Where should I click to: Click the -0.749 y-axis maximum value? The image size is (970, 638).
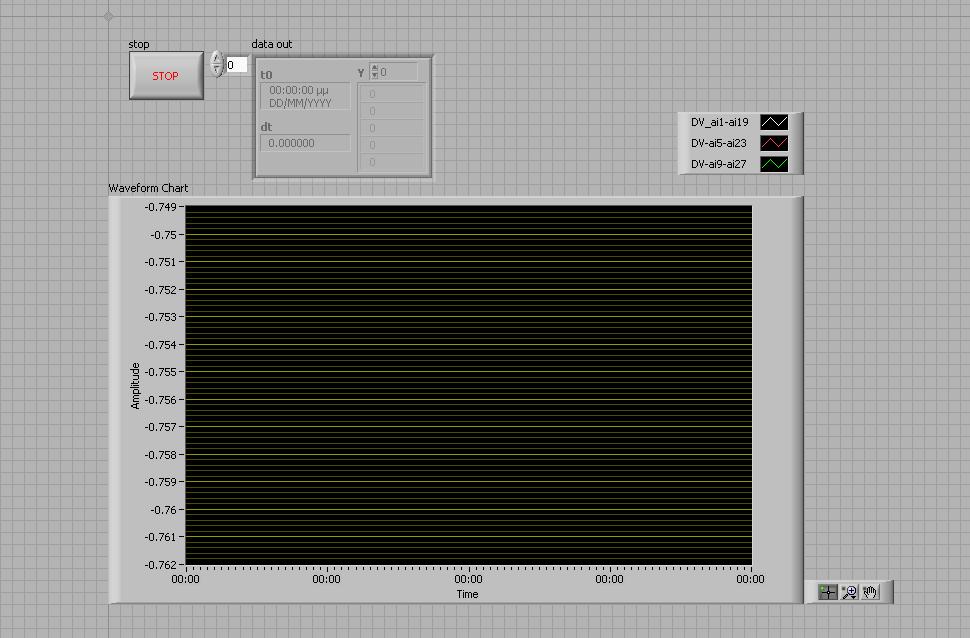point(161,207)
